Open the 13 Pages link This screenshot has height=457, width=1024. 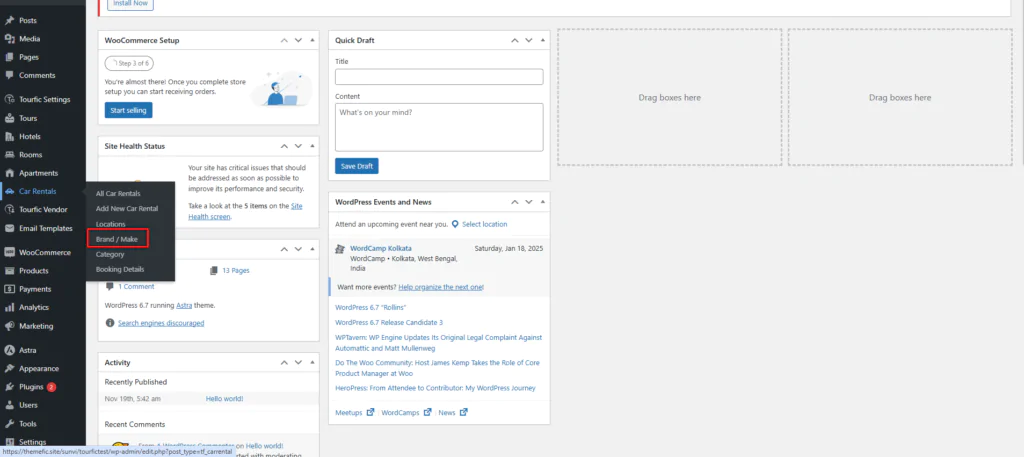[x=236, y=270]
